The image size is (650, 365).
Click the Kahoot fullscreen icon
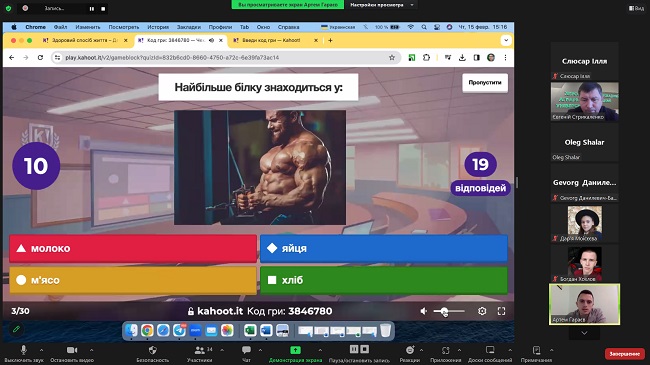[x=501, y=311]
